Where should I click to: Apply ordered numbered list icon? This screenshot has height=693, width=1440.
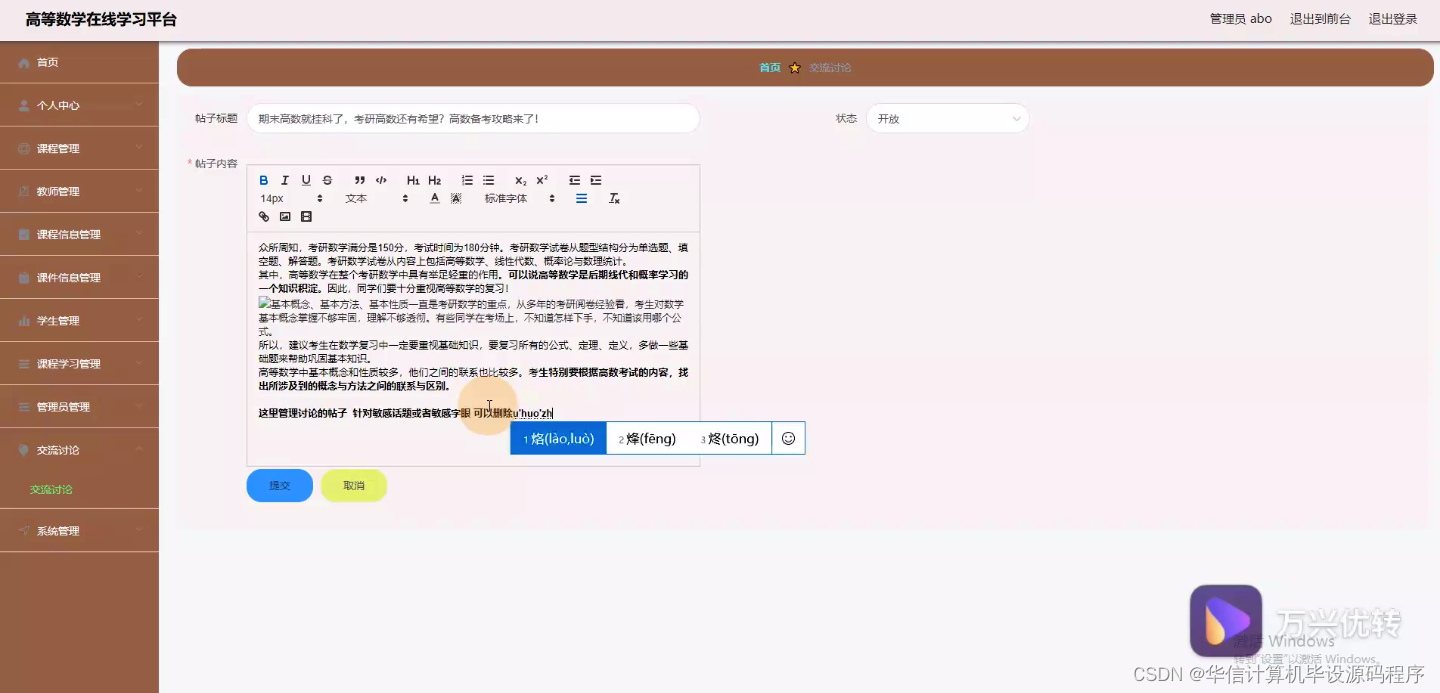pos(467,180)
